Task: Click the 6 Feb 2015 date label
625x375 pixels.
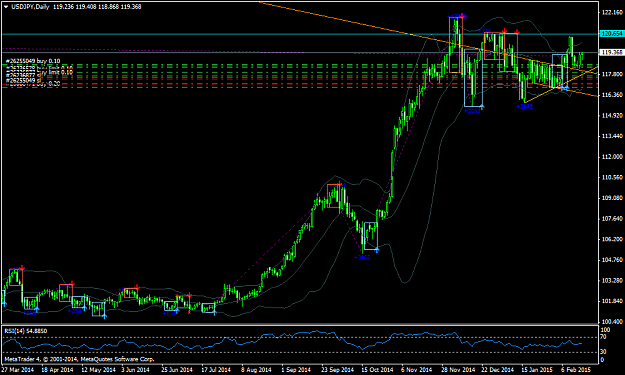Action: click(576, 369)
